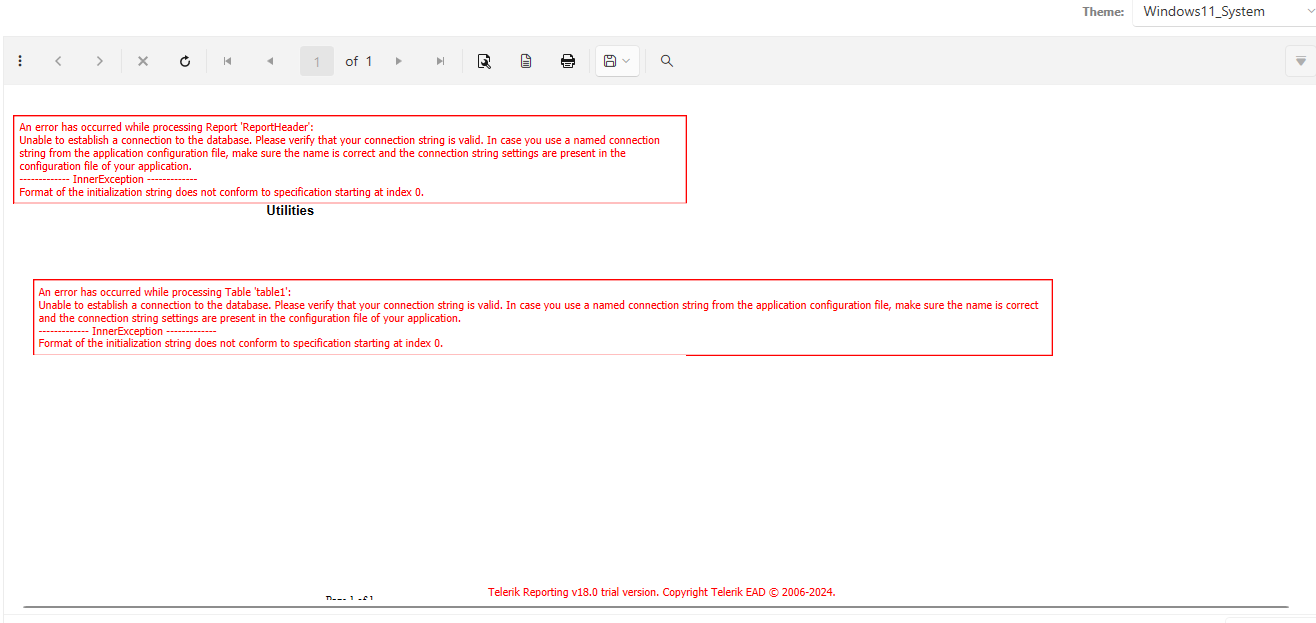
Task: Navigate forward in report history
Action: (x=99, y=61)
